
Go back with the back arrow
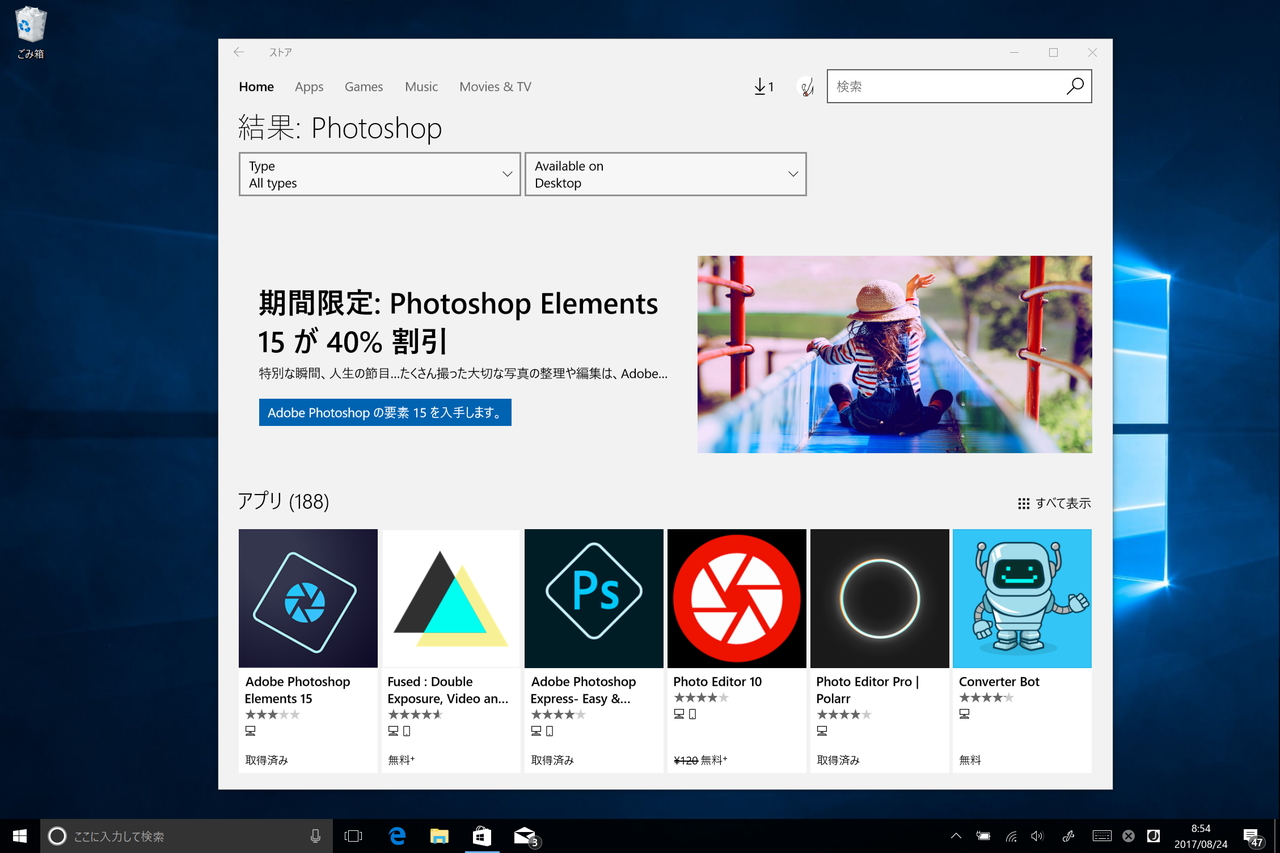238,52
